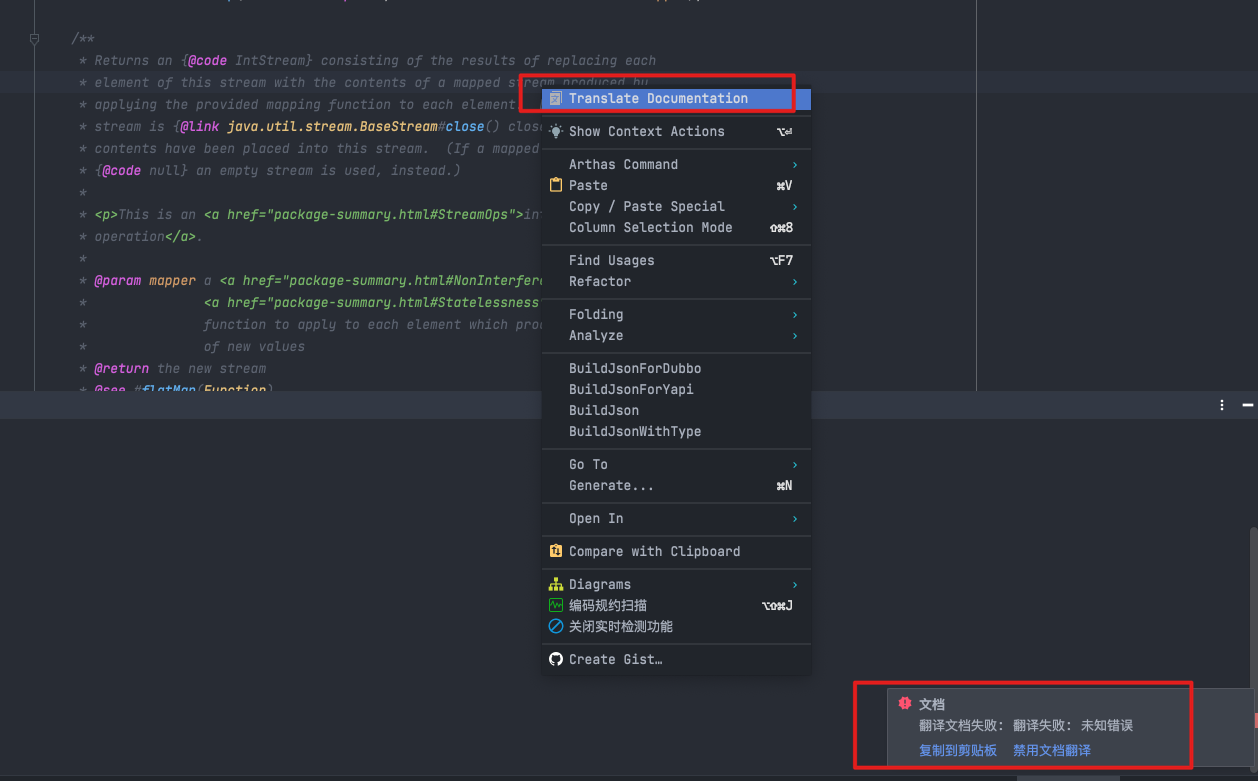Click the Diagrams icon in the menu
1258x781 pixels.
(556, 584)
